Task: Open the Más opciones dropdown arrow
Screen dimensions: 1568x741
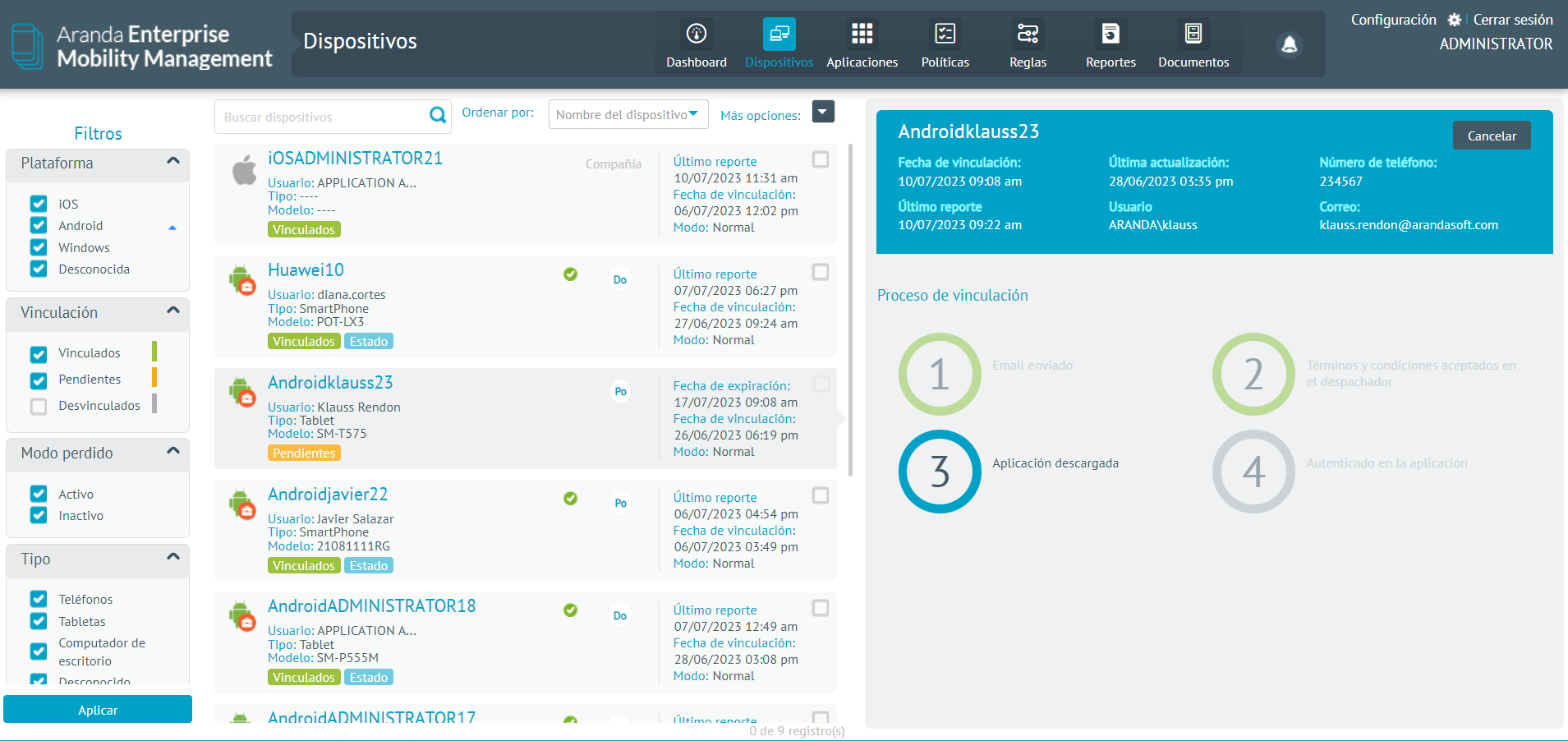Action: pos(823,112)
